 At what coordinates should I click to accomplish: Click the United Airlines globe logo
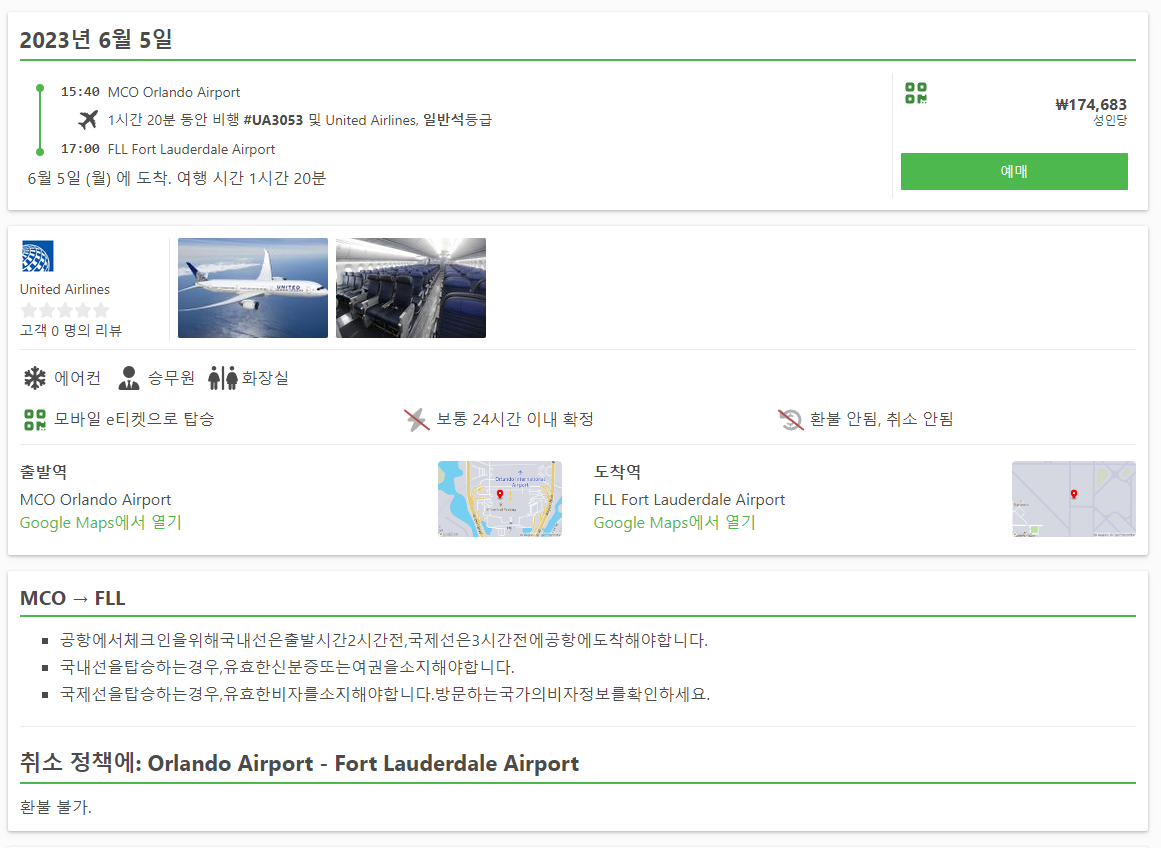tap(37, 256)
